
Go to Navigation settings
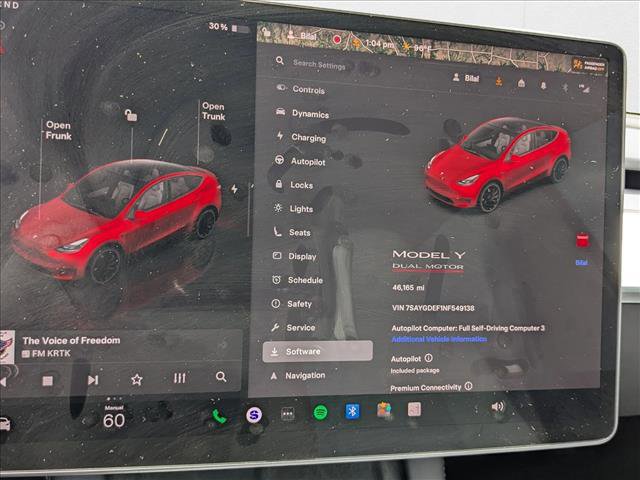point(298,376)
